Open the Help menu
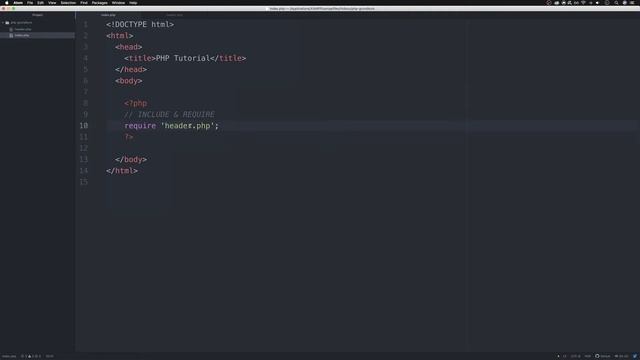The width and height of the screenshot is (640, 360). click(133, 2)
